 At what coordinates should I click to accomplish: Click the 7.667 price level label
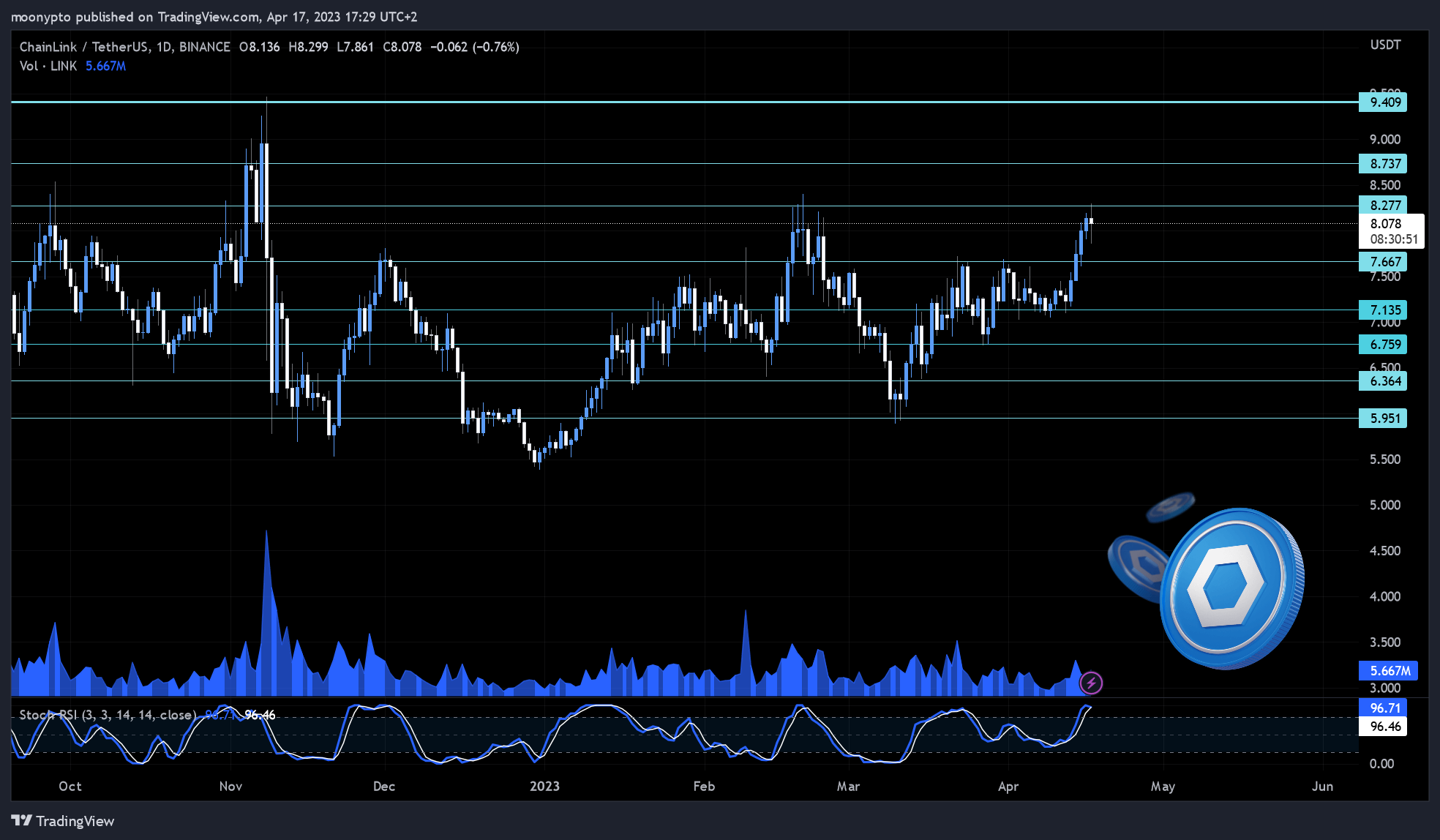point(1382,261)
